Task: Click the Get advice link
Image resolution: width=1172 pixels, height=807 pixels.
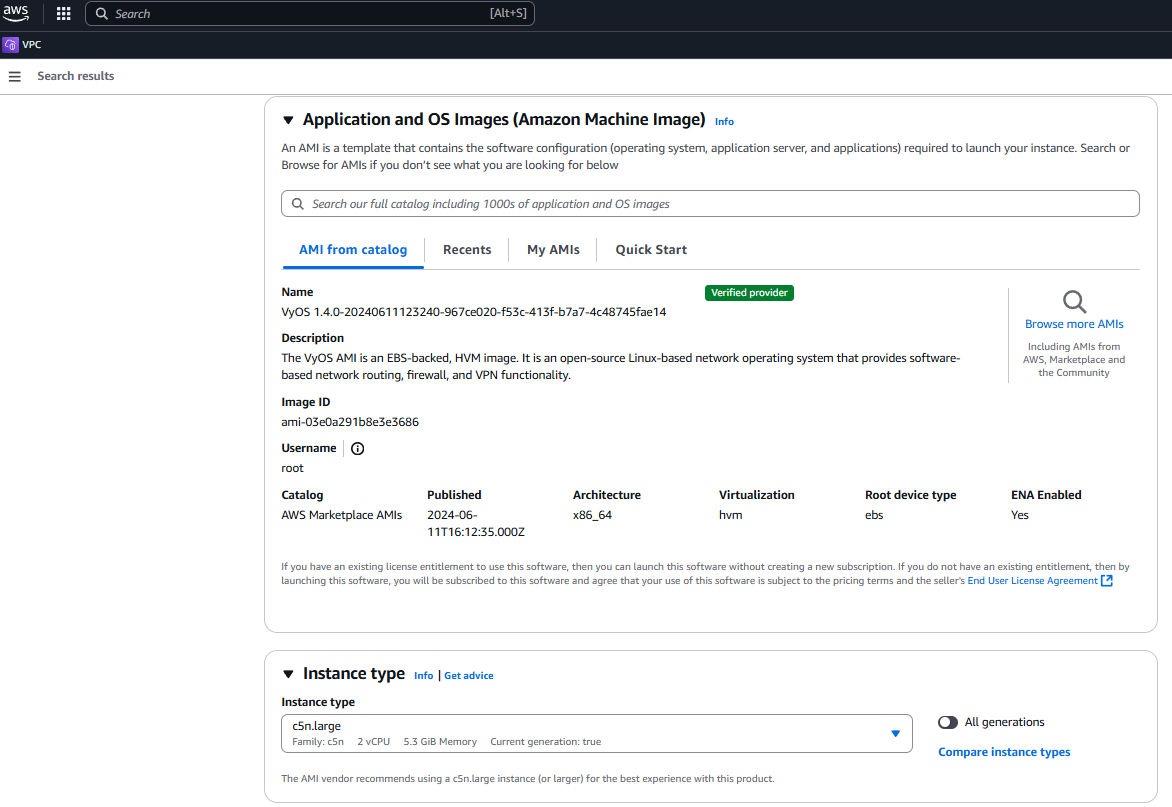Action: tap(468, 675)
